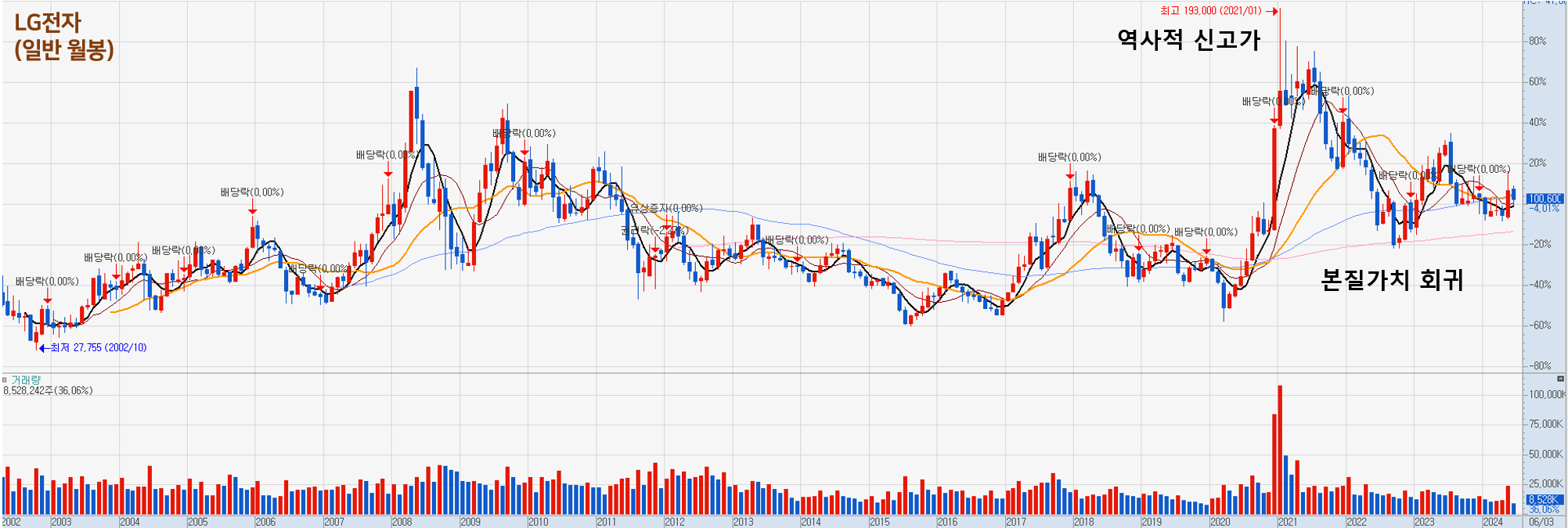Click the 8,528K volume tag on axis
Image resolution: width=1568 pixels, height=528 pixels.
point(1545,499)
